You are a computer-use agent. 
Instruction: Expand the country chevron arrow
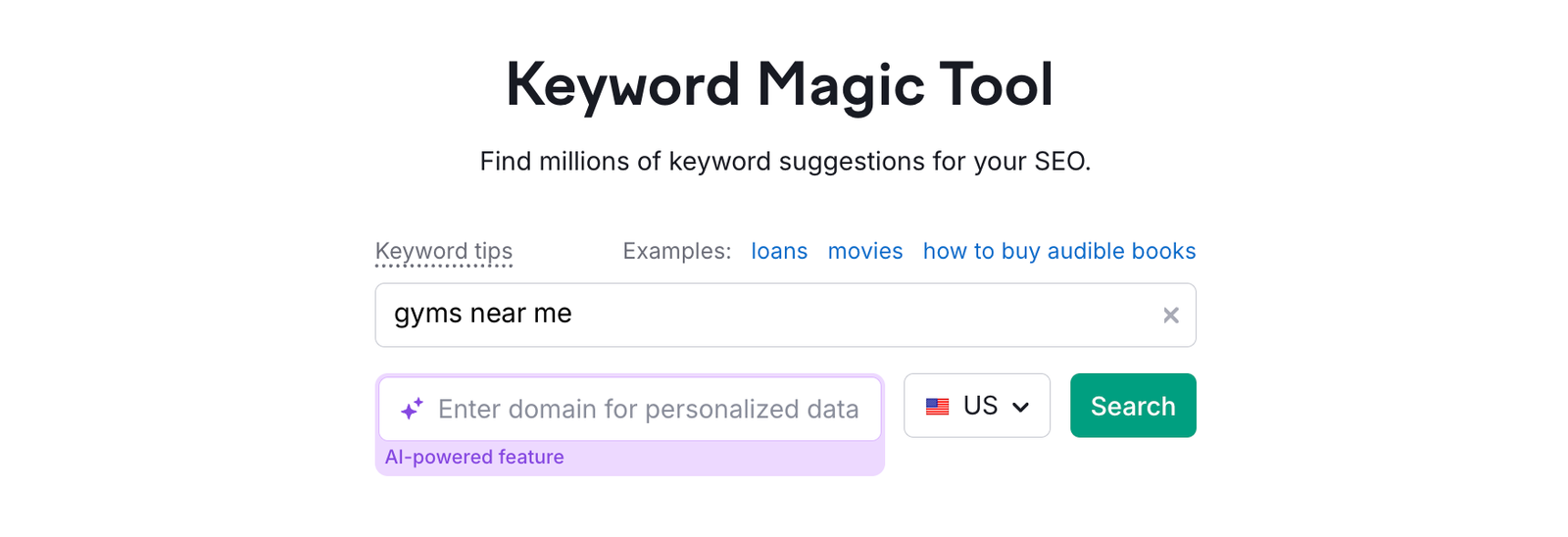coord(1020,407)
